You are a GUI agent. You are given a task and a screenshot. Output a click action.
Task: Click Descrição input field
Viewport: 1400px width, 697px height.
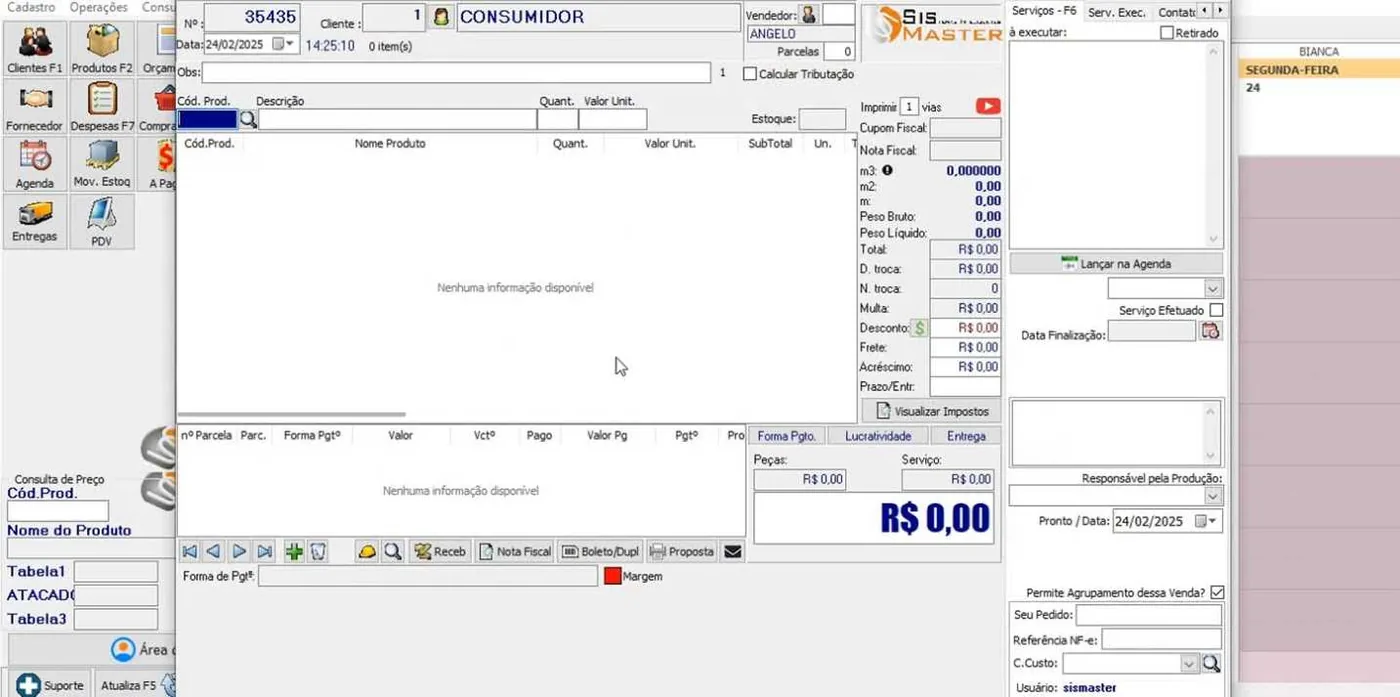click(x=397, y=120)
